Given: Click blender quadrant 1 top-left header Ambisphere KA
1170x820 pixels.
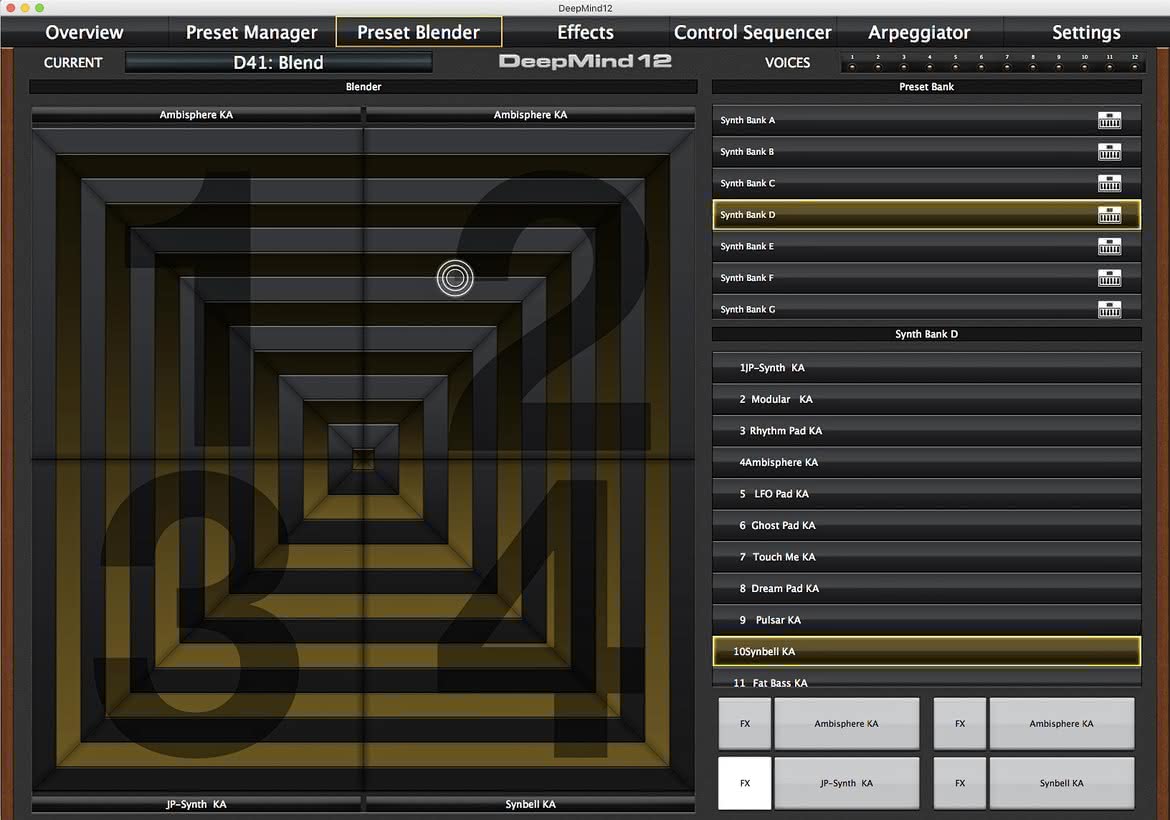Looking at the screenshot, I should [x=196, y=115].
